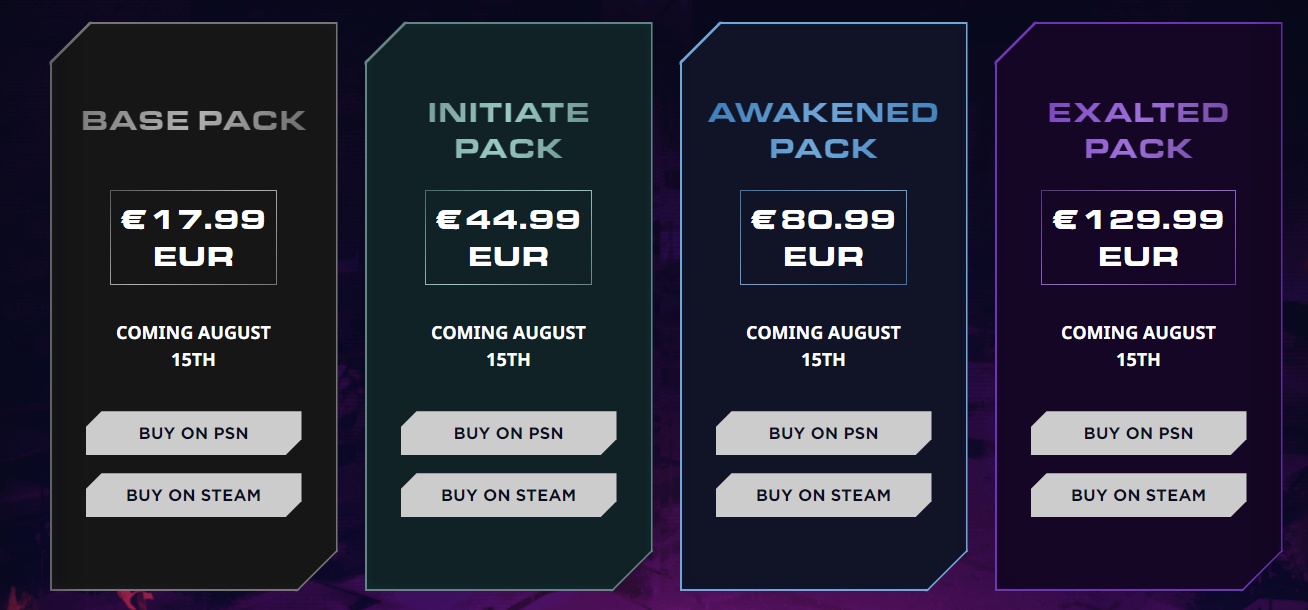Click Initiate Pack's Coming August 15th text
Viewport: 1308px width, 610px height.
(508, 346)
